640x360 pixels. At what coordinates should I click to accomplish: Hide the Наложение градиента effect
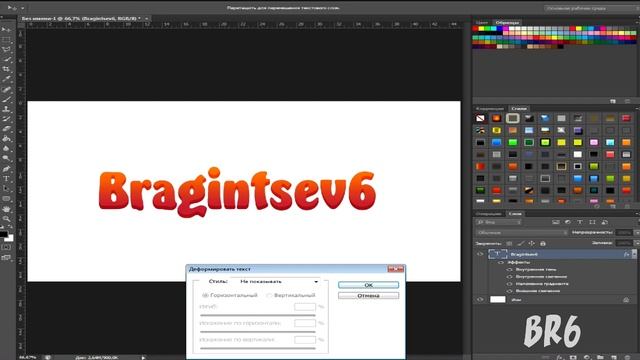tap(509, 284)
